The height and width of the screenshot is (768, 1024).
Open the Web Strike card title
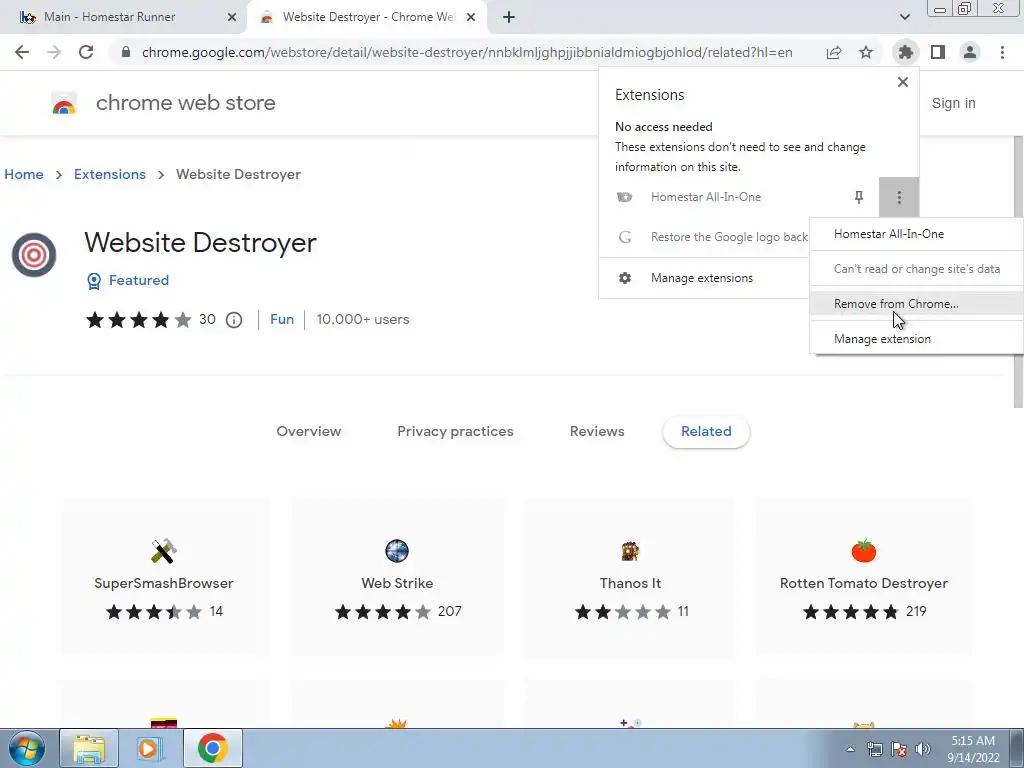tap(397, 583)
